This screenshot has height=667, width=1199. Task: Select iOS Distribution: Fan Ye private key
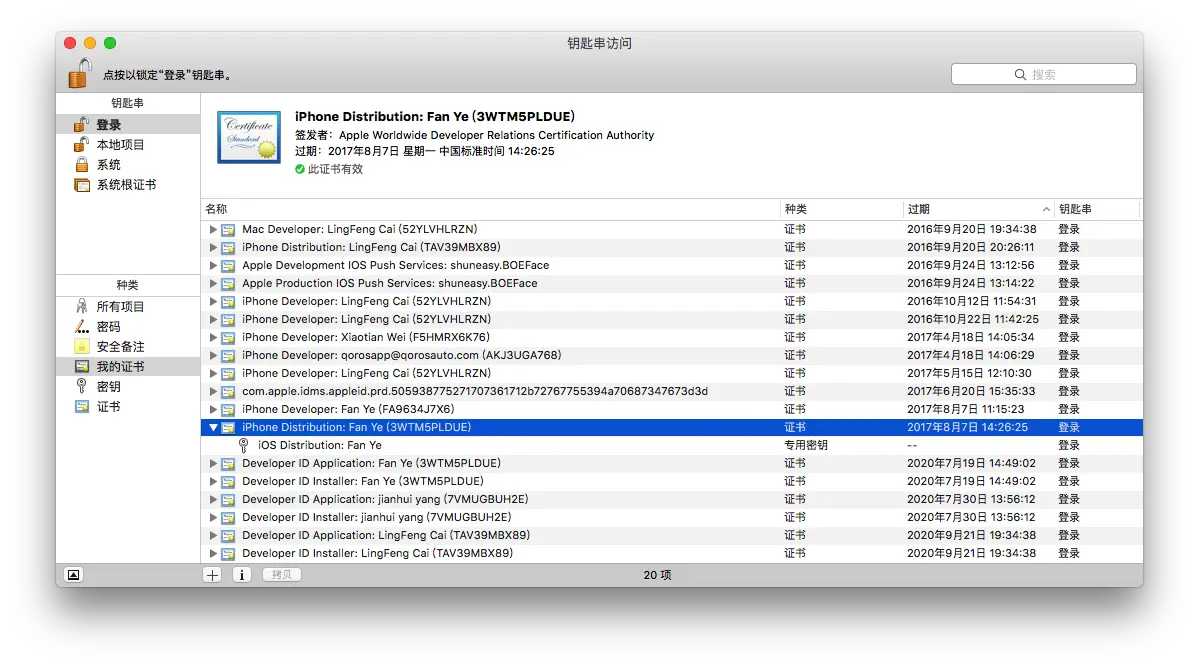pos(671,445)
